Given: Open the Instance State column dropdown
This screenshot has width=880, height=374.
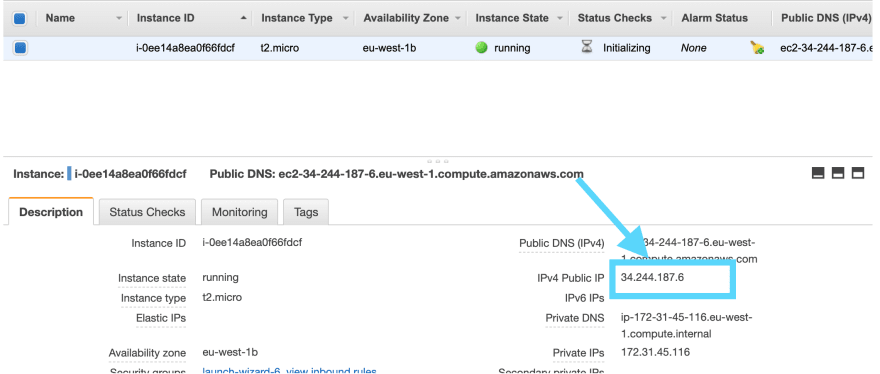Looking at the screenshot, I should click(560, 19).
